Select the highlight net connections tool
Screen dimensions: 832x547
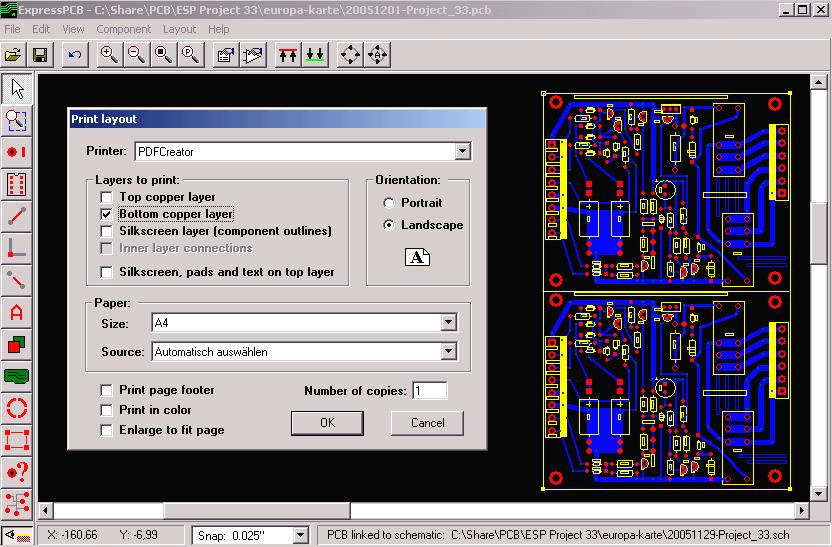[x=16, y=504]
